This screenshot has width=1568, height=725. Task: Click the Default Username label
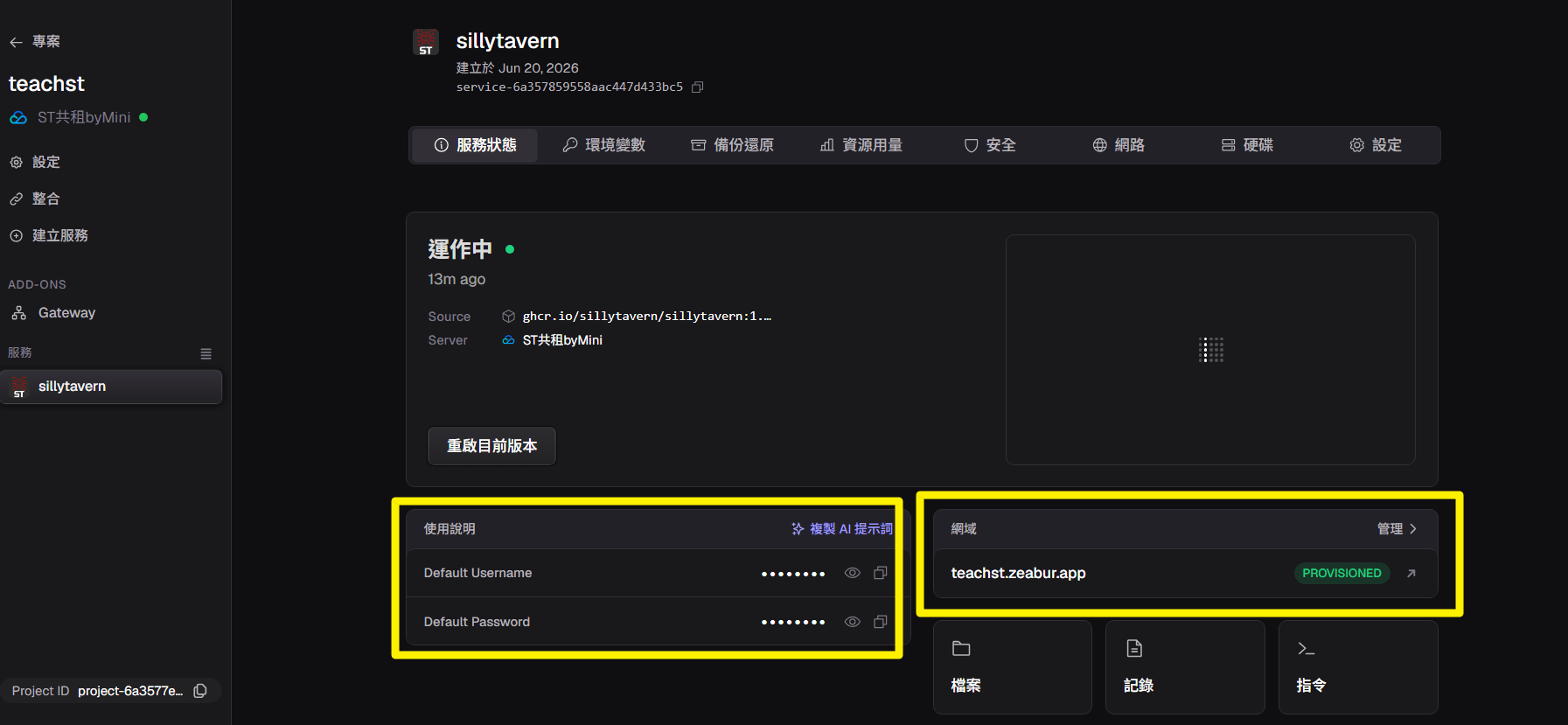(477, 573)
